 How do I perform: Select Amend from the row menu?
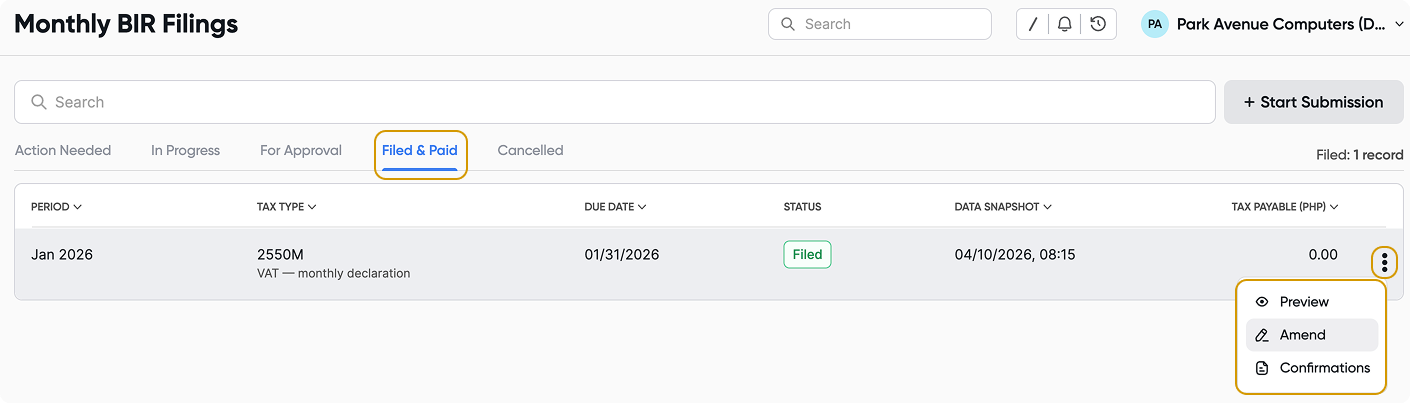(x=1302, y=335)
